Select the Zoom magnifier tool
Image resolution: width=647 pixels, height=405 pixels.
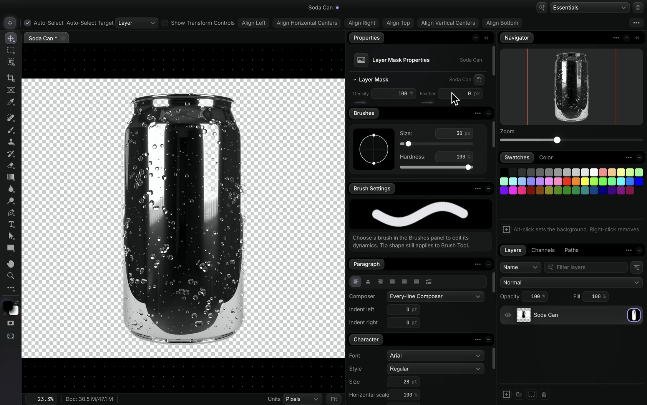(11, 275)
